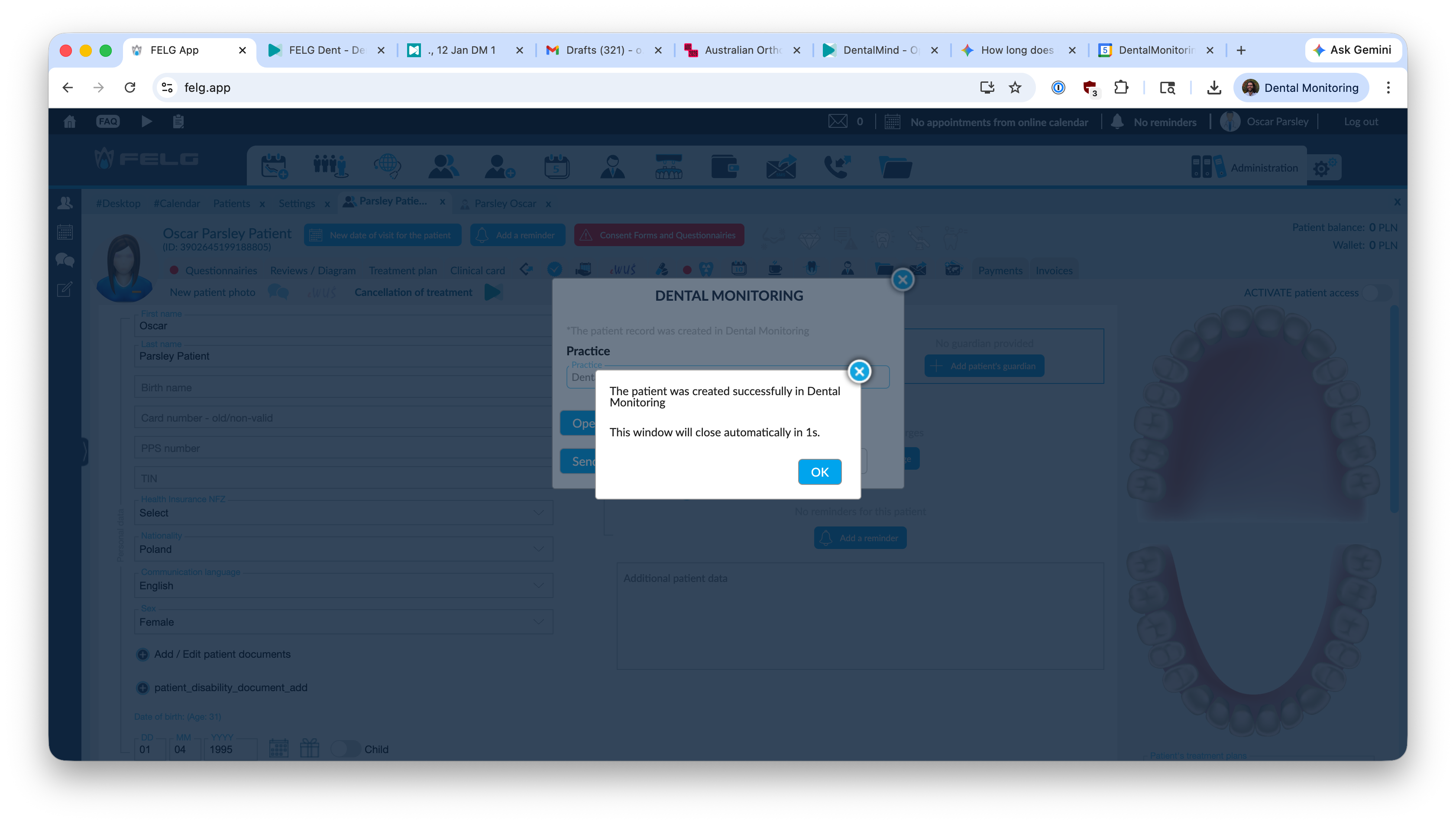The image size is (1456, 825).
Task: Click the sidebar chat bubbles icon
Action: tap(65, 260)
